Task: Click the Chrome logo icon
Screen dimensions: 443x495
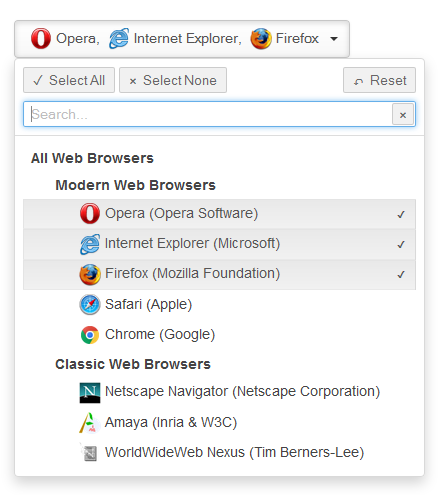Action: click(90, 335)
